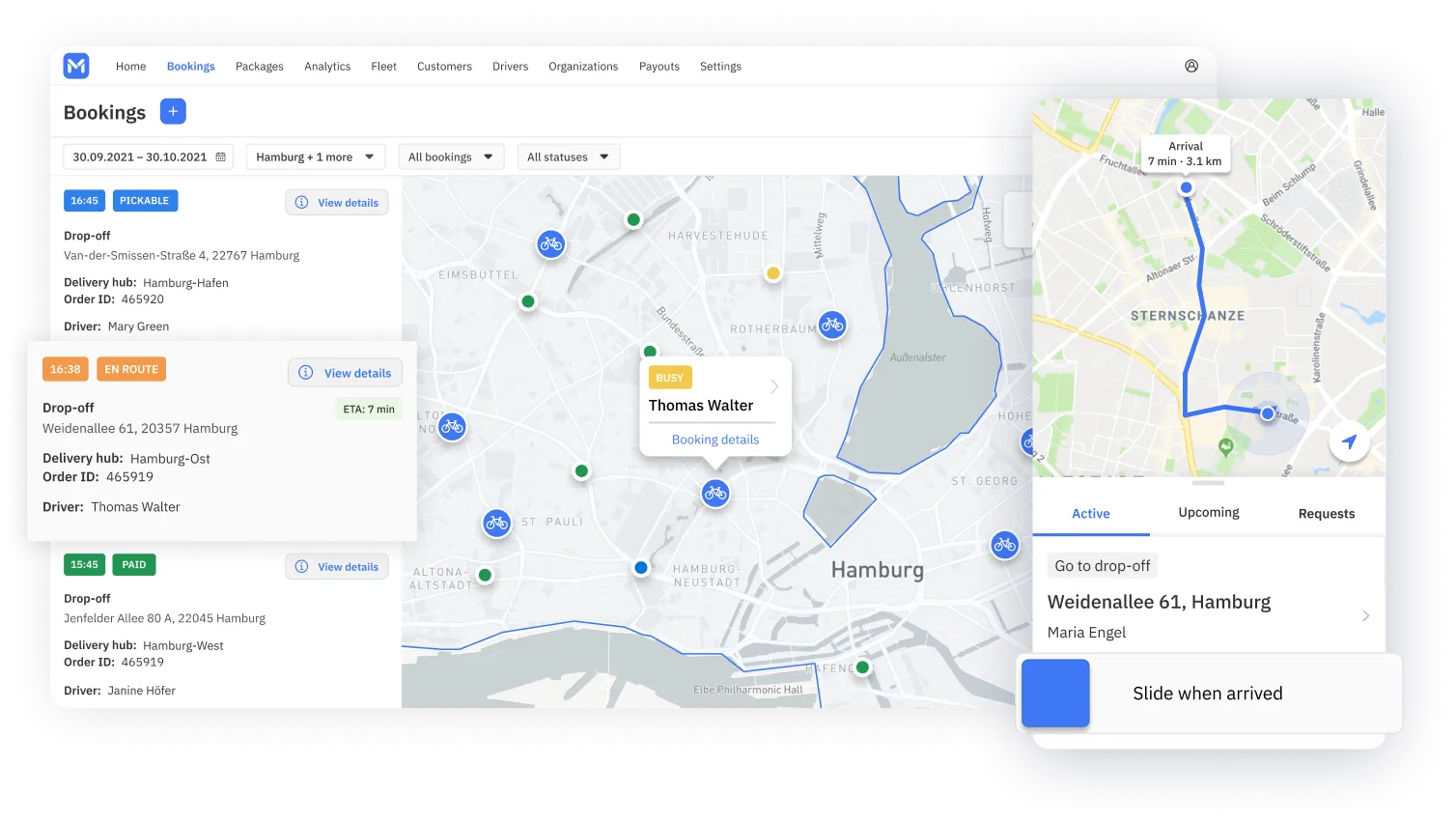The height and width of the screenshot is (823, 1456).
Task: Open the Bookings menu item
Action: pos(191,67)
